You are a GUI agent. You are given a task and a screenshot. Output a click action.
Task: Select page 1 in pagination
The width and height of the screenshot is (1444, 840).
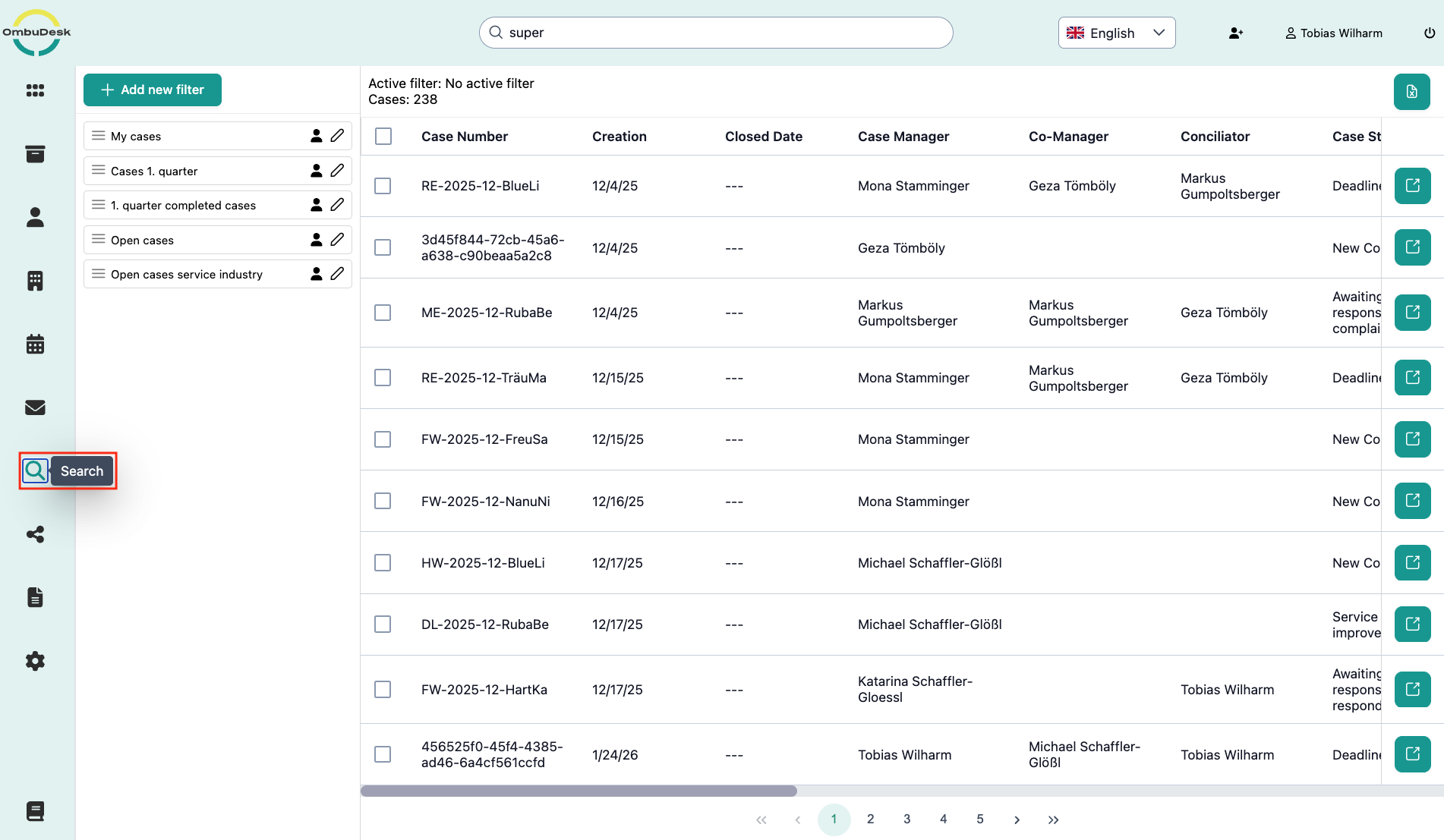(x=834, y=820)
